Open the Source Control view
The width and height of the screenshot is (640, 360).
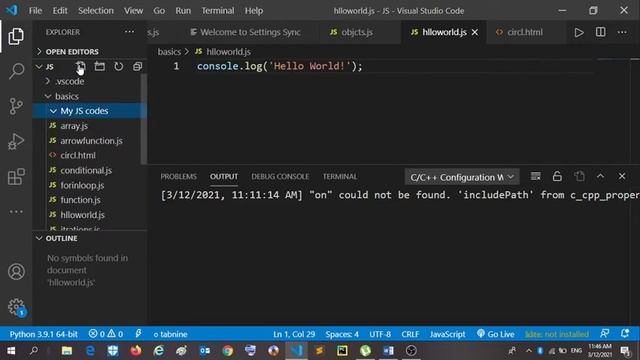click(x=16, y=106)
